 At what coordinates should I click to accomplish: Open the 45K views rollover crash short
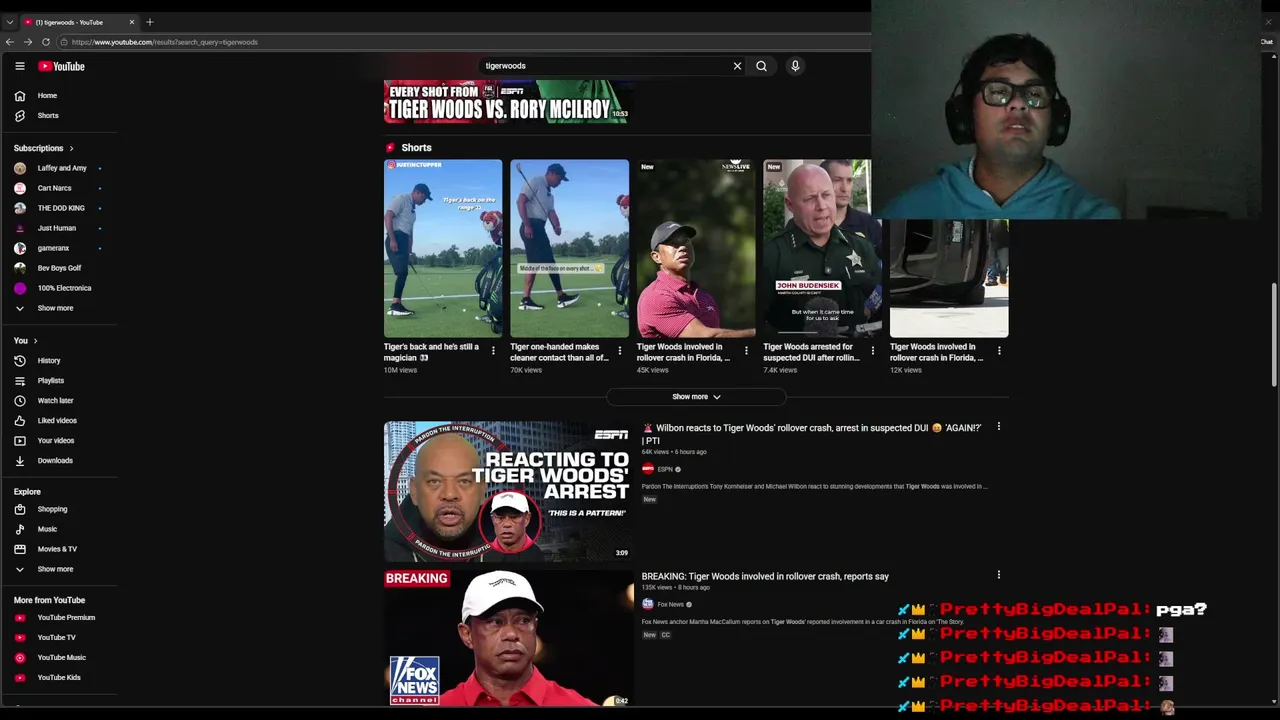(696, 249)
